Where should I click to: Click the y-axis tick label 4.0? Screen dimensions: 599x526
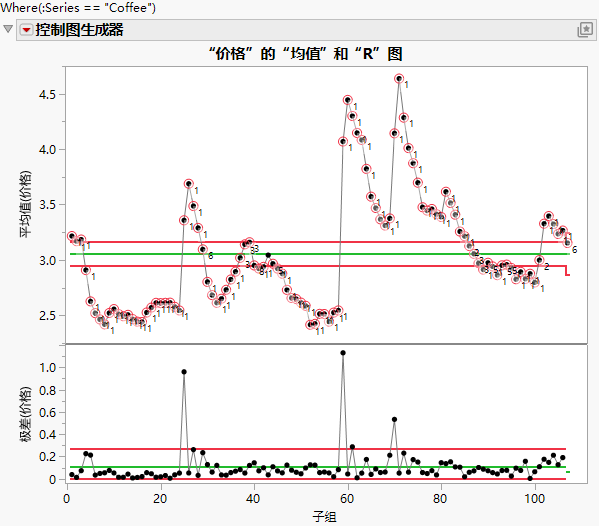[47, 150]
